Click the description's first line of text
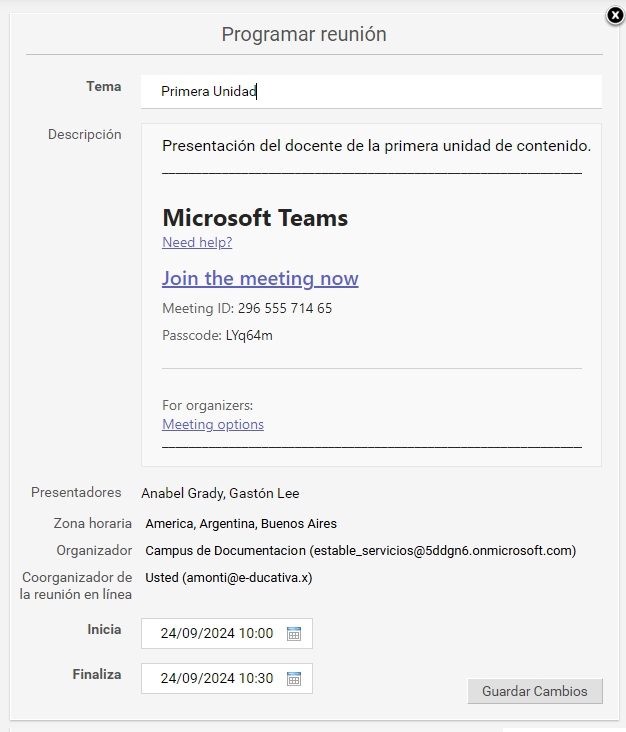This screenshot has width=626, height=732. point(376,146)
